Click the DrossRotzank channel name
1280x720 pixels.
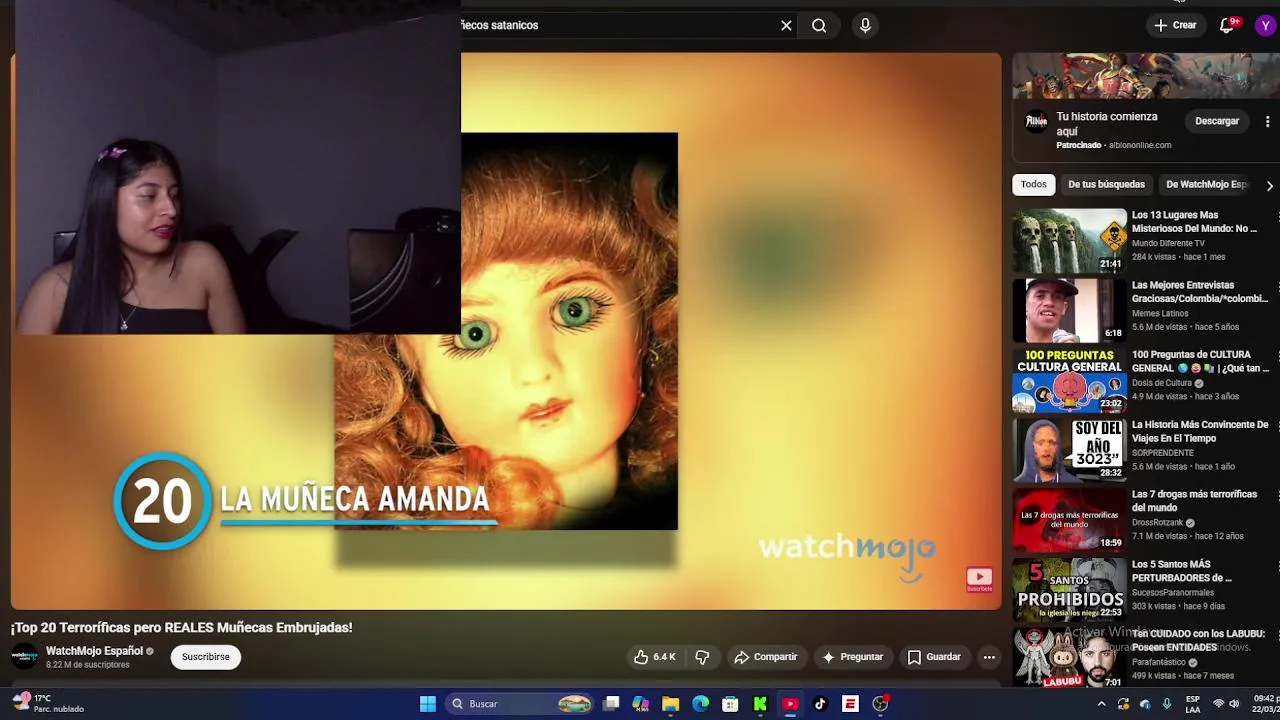(1157, 522)
